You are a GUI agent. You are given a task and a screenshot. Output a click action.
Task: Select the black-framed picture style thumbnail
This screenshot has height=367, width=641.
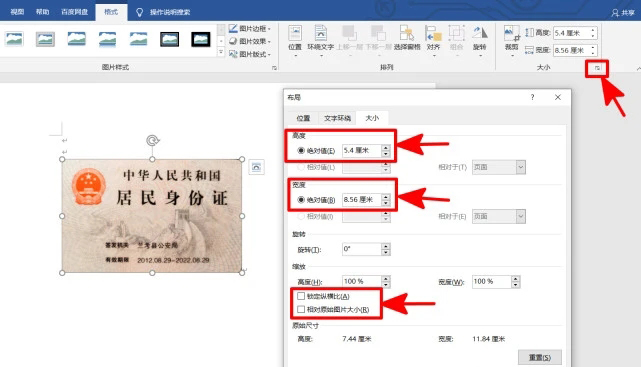point(201,40)
